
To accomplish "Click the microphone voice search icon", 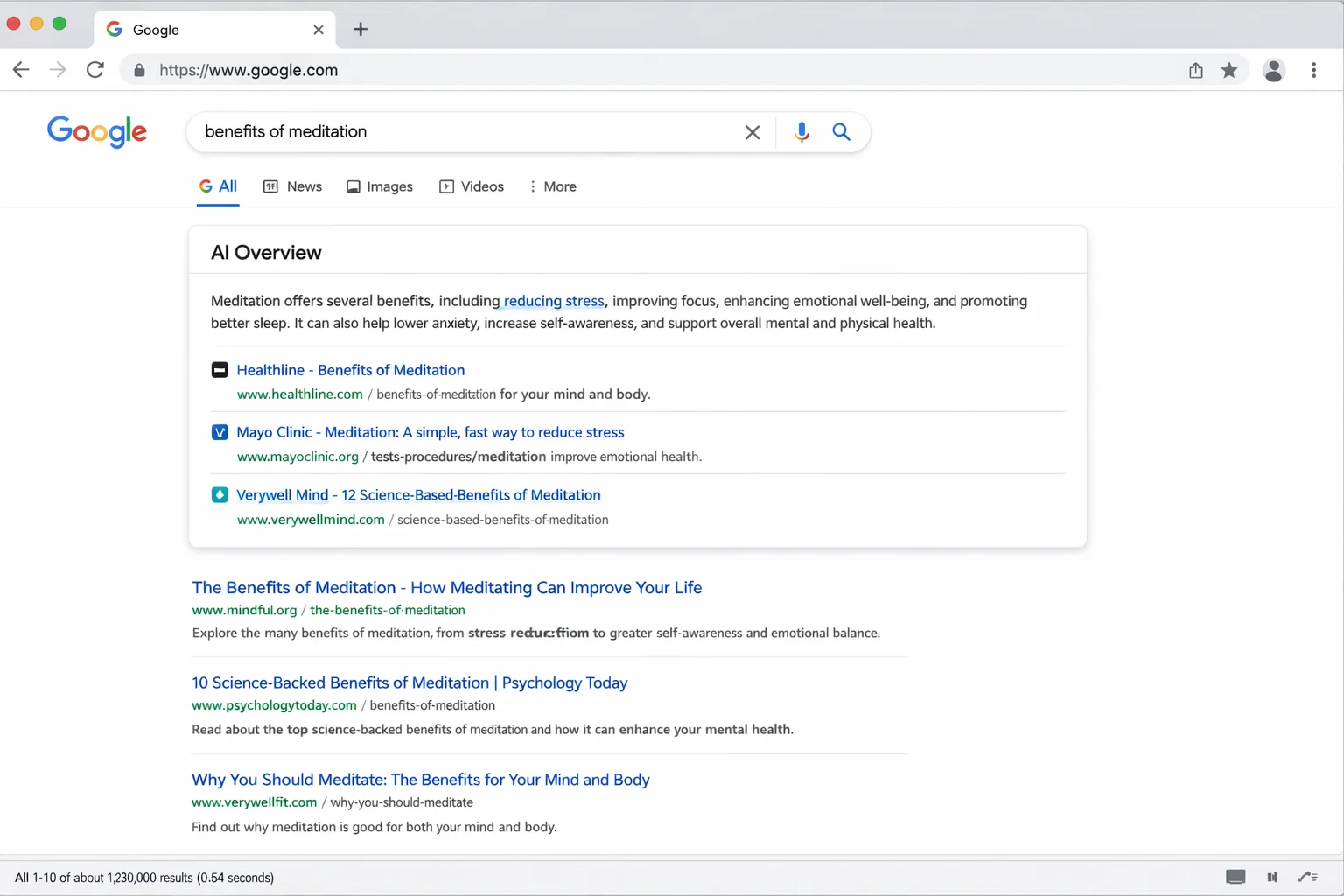I will click(x=801, y=131).
